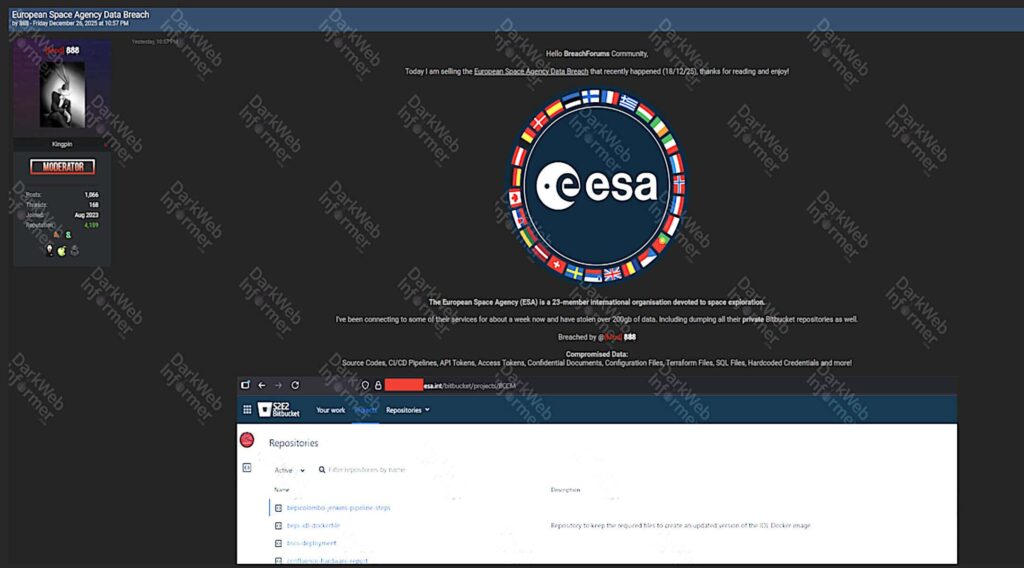Expand the Repositories dropdown menu
This screenshot has width=1024, height=568.
tap(408, 410)
